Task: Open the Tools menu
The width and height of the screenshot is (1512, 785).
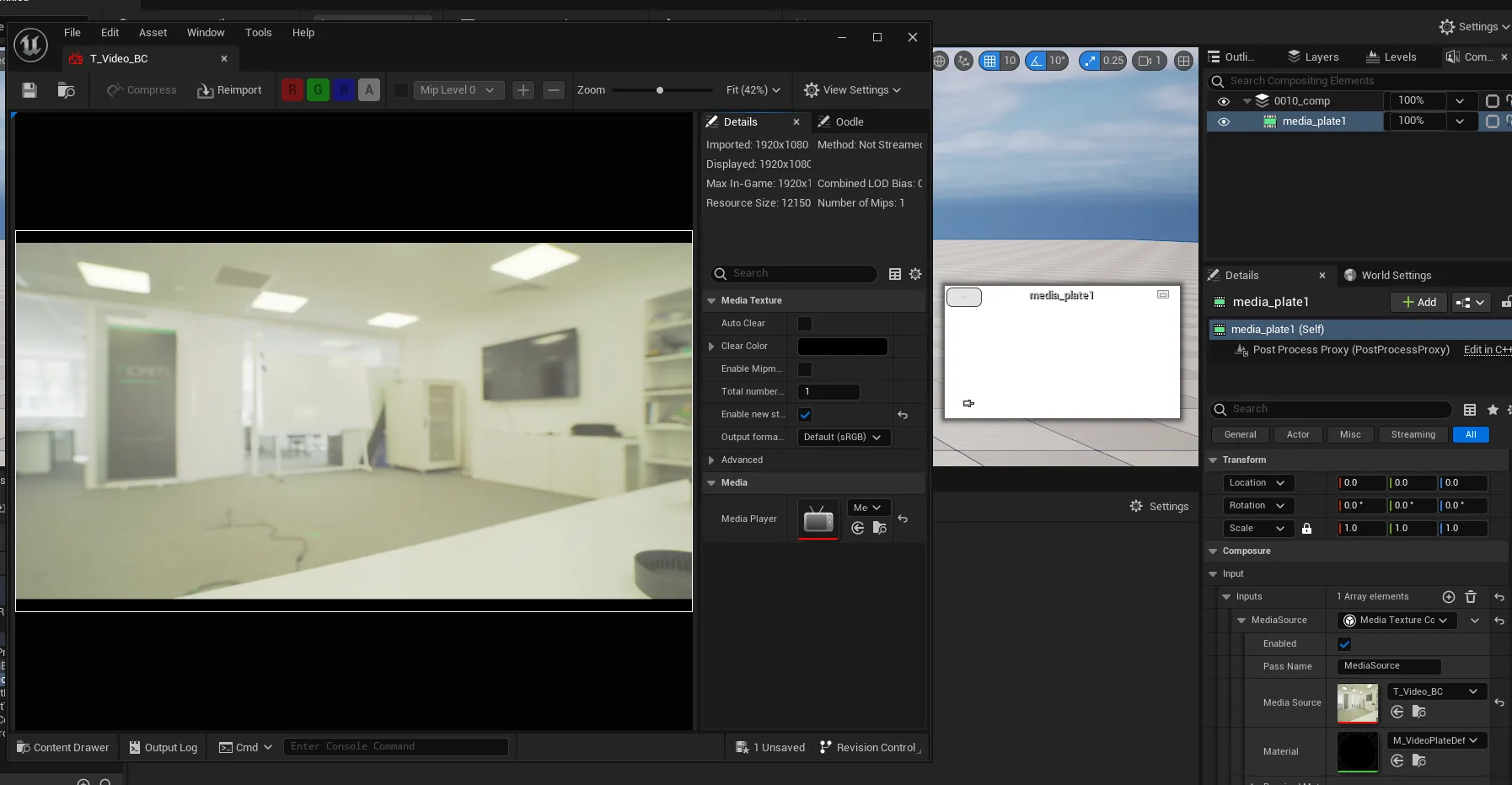Action: point(259,33)
